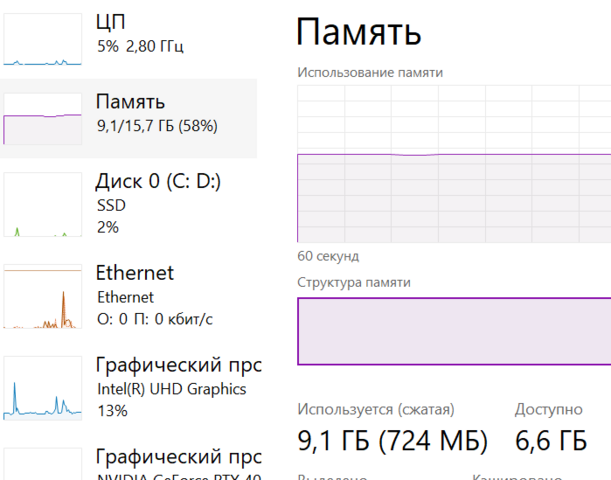
Task: Click the 60 секунд axis label
Action: pyautogui.click(x=328, y=256)
